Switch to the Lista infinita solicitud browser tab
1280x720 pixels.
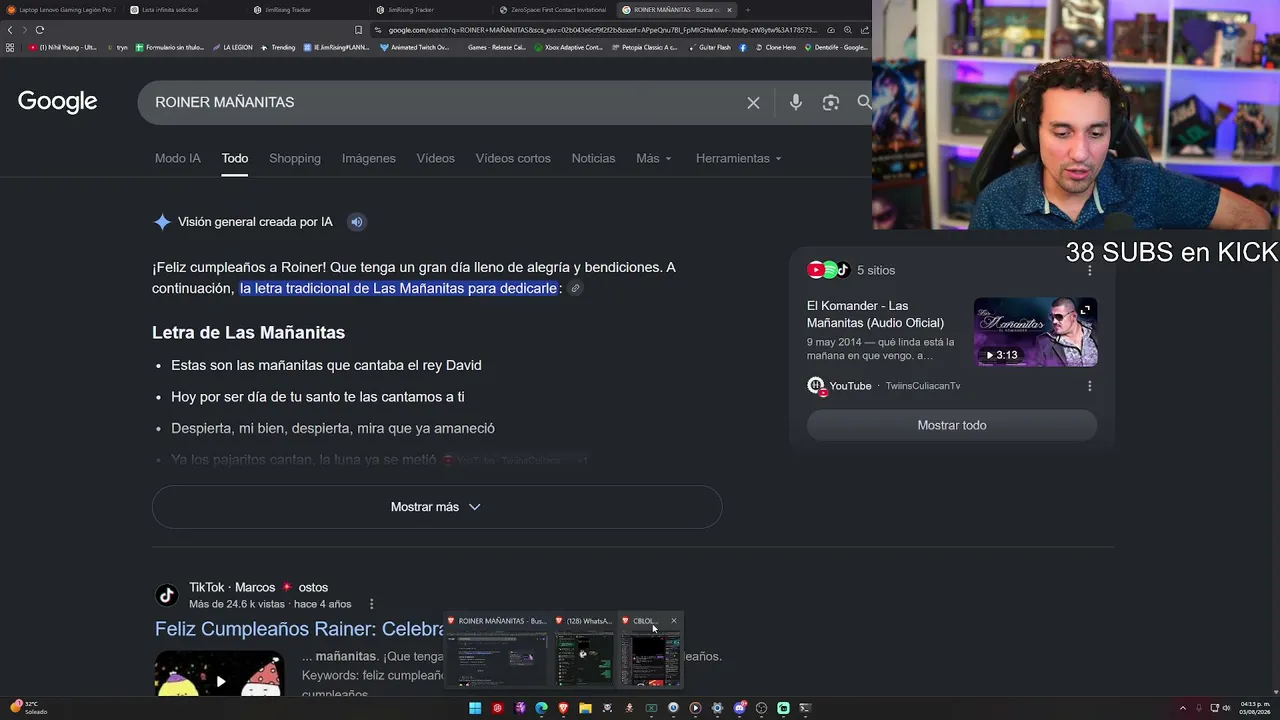coord(184,10)
